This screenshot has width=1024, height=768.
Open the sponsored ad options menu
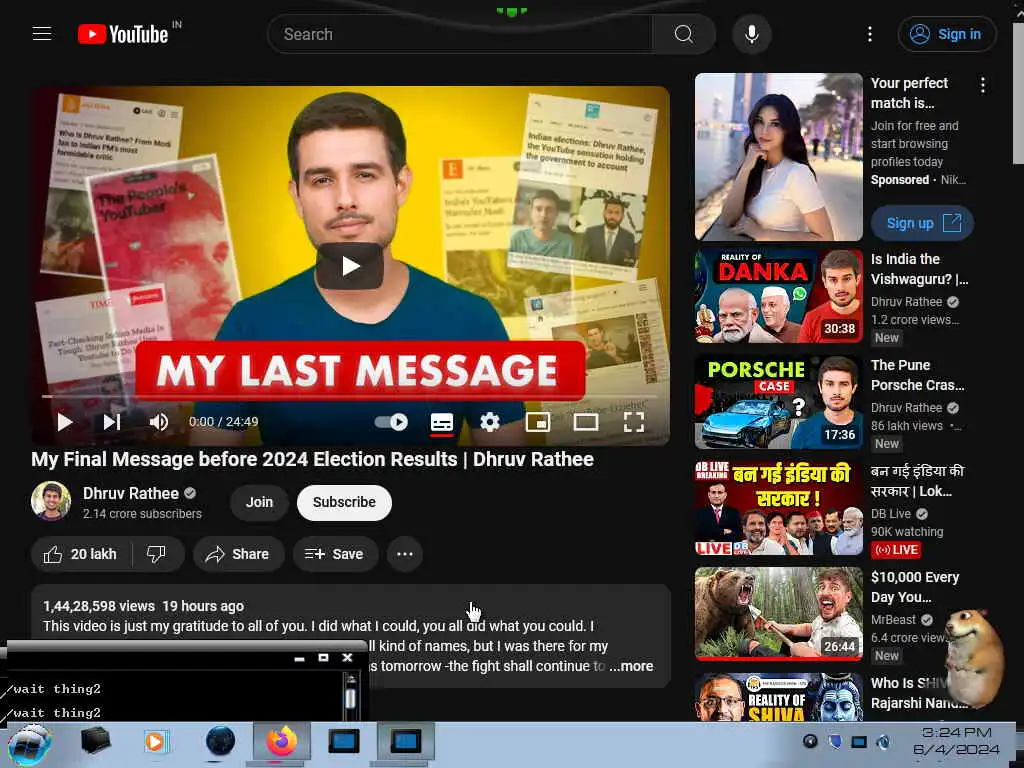(x=982, y=85)
